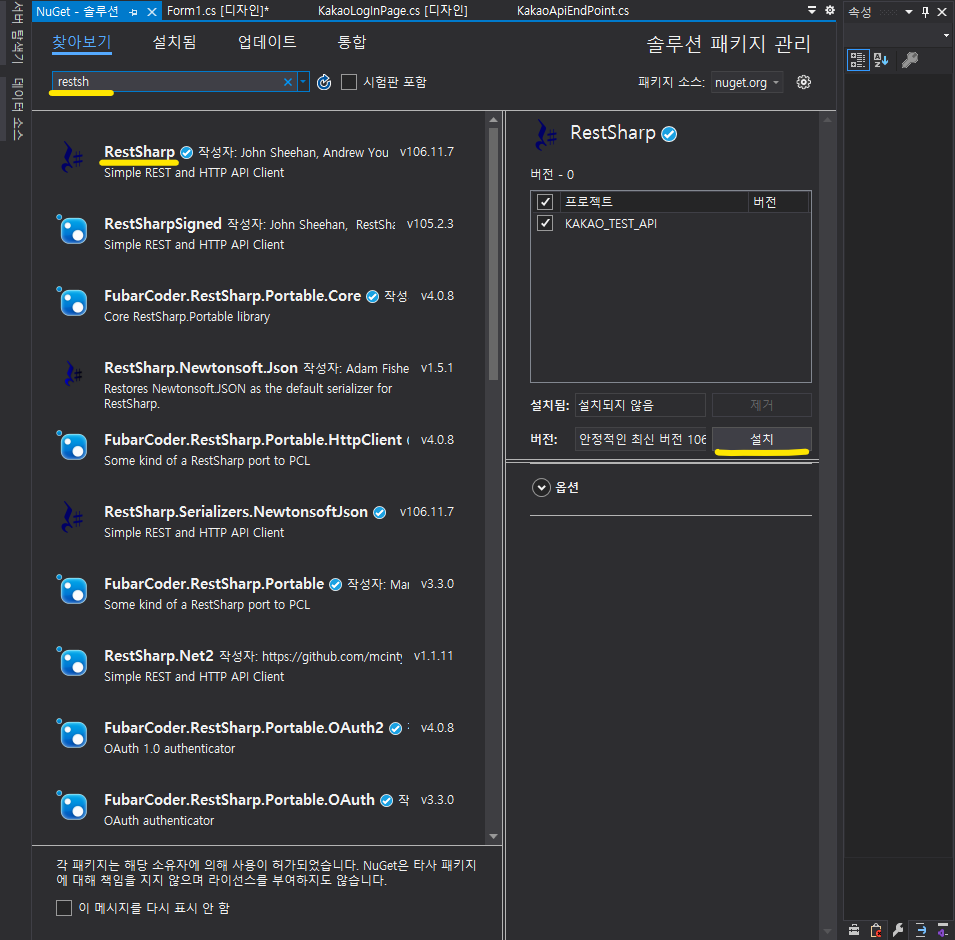
Task: Toggle the 프로젝트 header select-all checkbox
Action: click(x=544, y=202)
